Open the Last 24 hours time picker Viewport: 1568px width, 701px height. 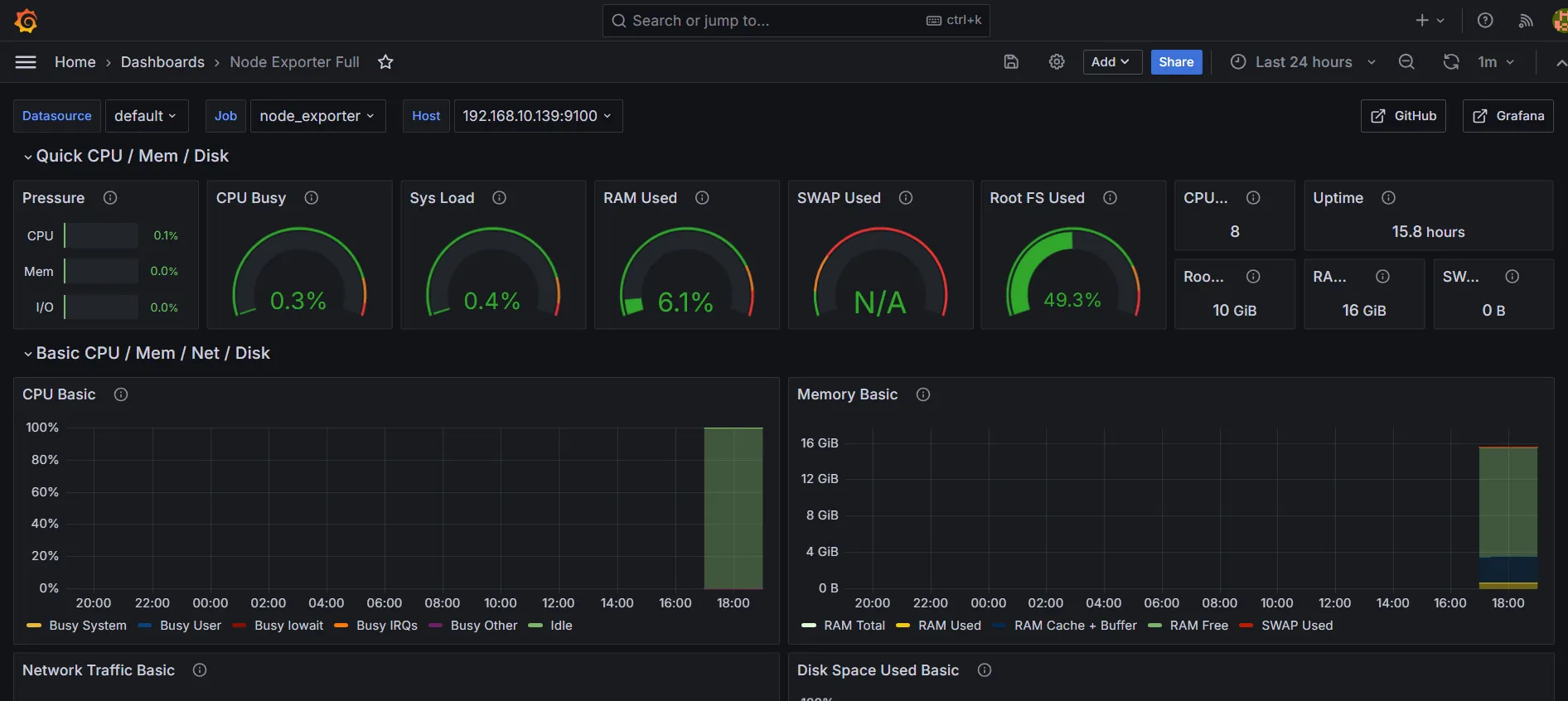(1303, 62)
